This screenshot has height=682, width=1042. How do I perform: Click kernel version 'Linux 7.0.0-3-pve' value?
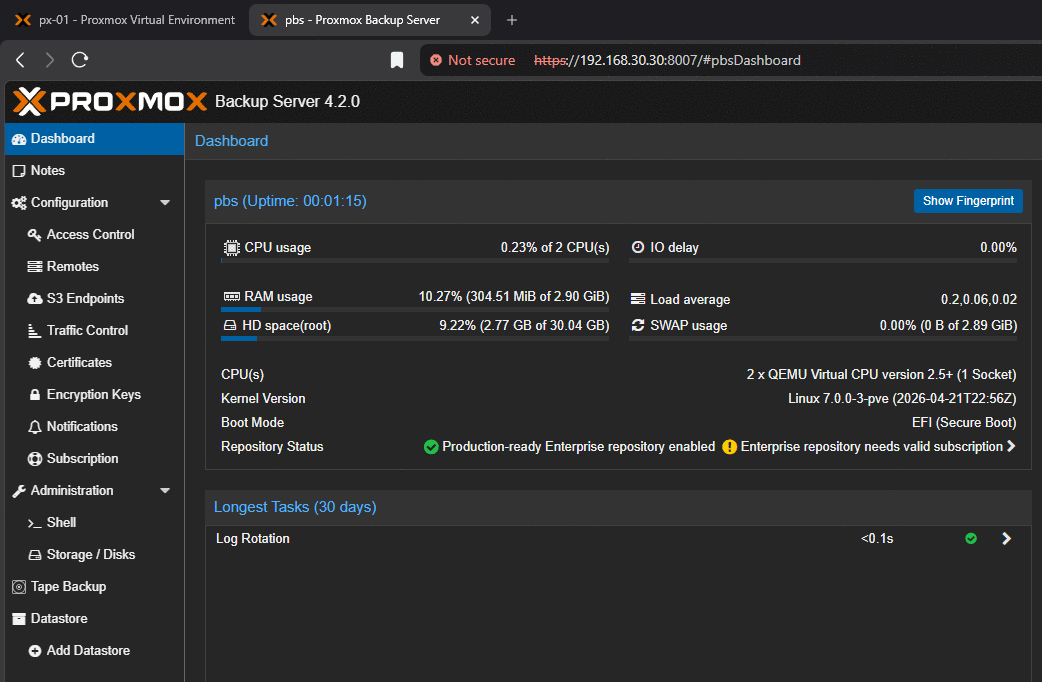tap(902, 398)
